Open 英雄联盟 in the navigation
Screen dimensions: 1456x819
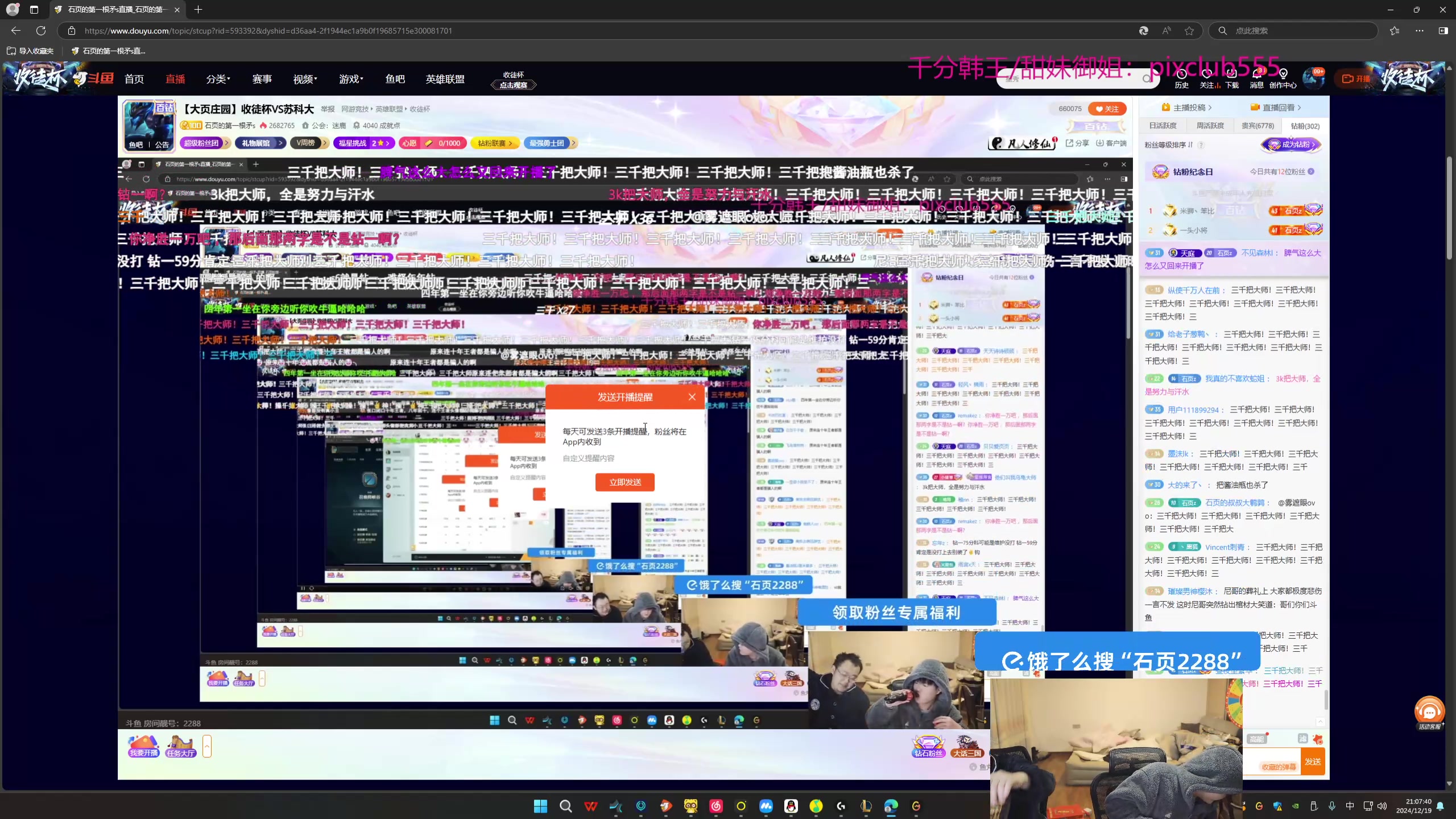445,79
